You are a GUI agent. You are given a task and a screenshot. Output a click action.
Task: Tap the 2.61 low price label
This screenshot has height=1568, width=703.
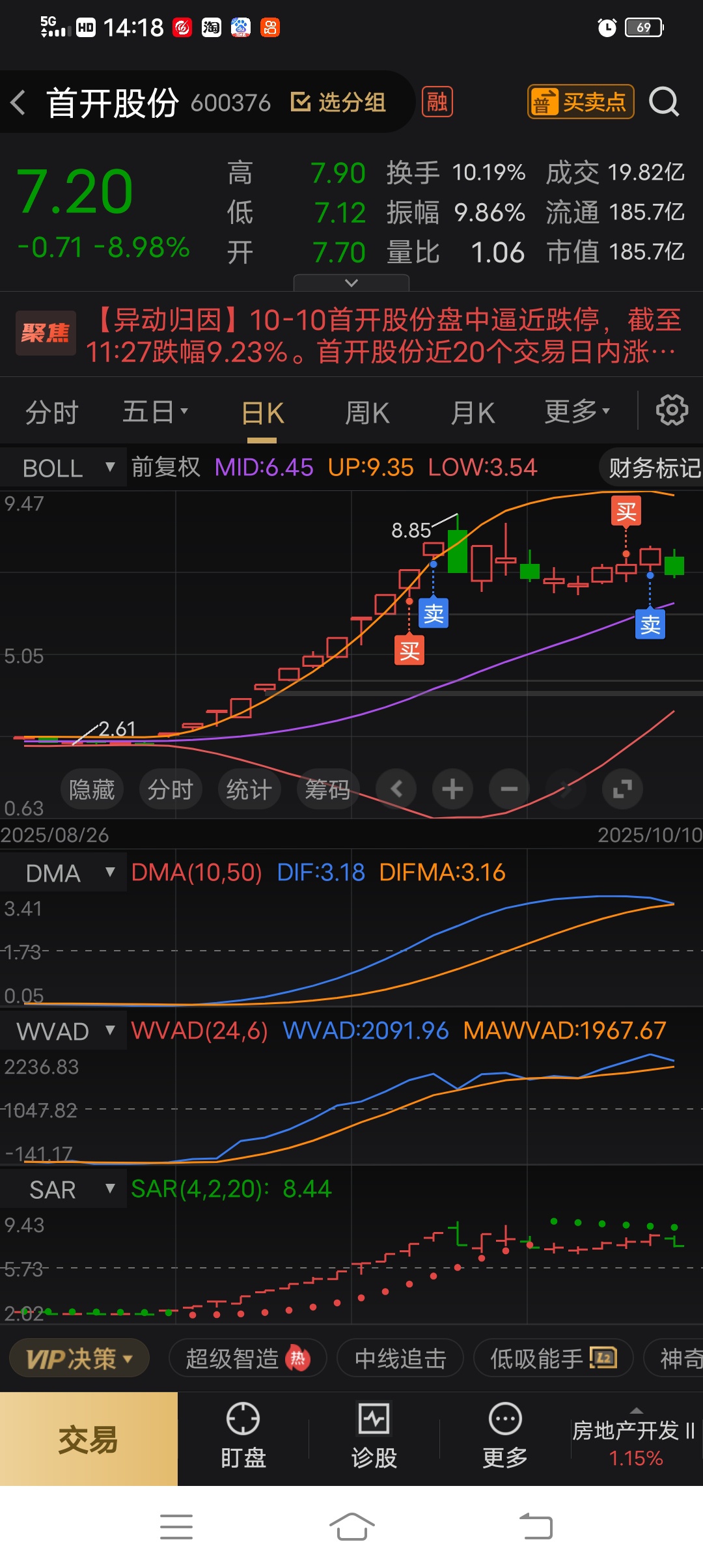117,729
